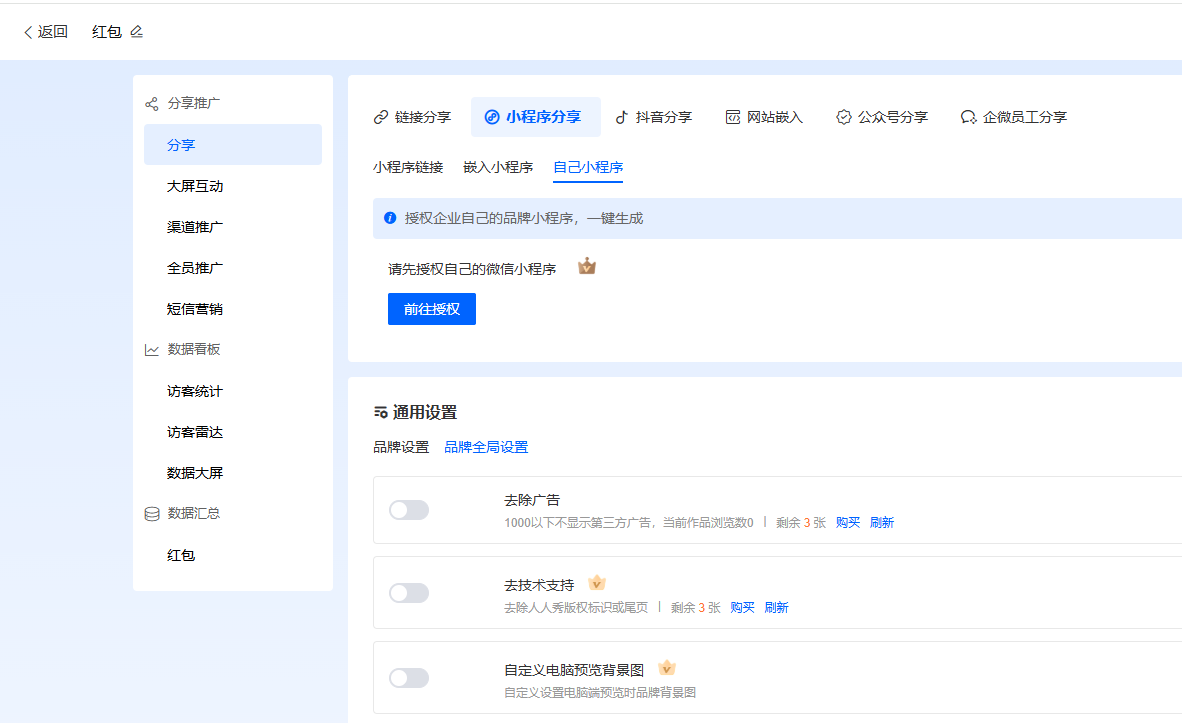Select the 嵌入小程序 sub-tab

click(498, 167)
